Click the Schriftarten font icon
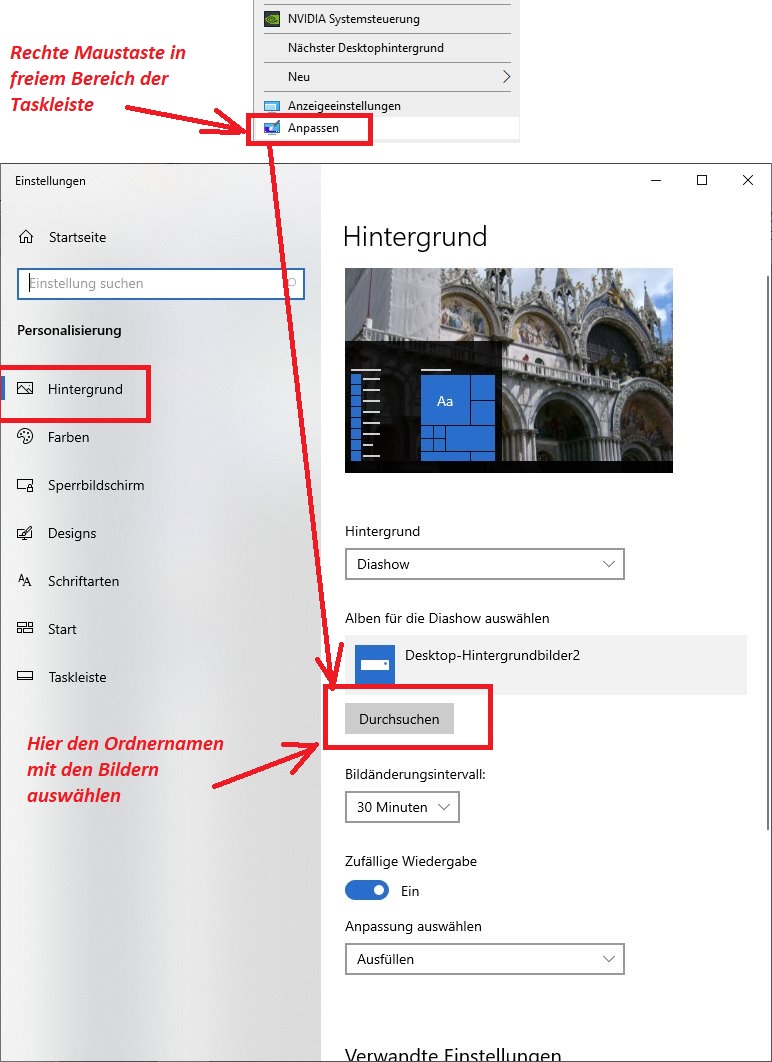 point(25,580)
